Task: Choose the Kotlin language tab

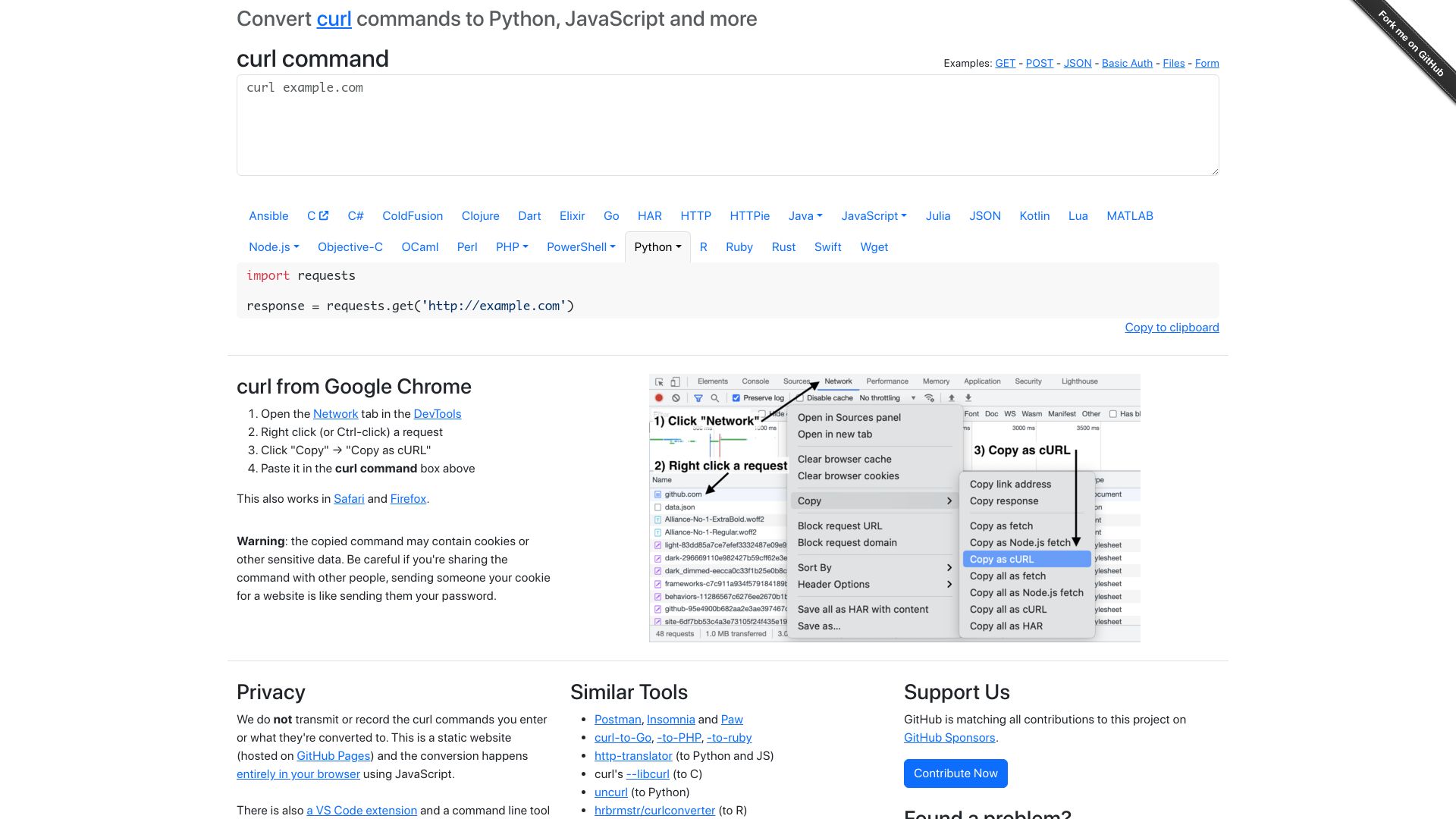Action: pyautogui.click(x=1034, y=216)
